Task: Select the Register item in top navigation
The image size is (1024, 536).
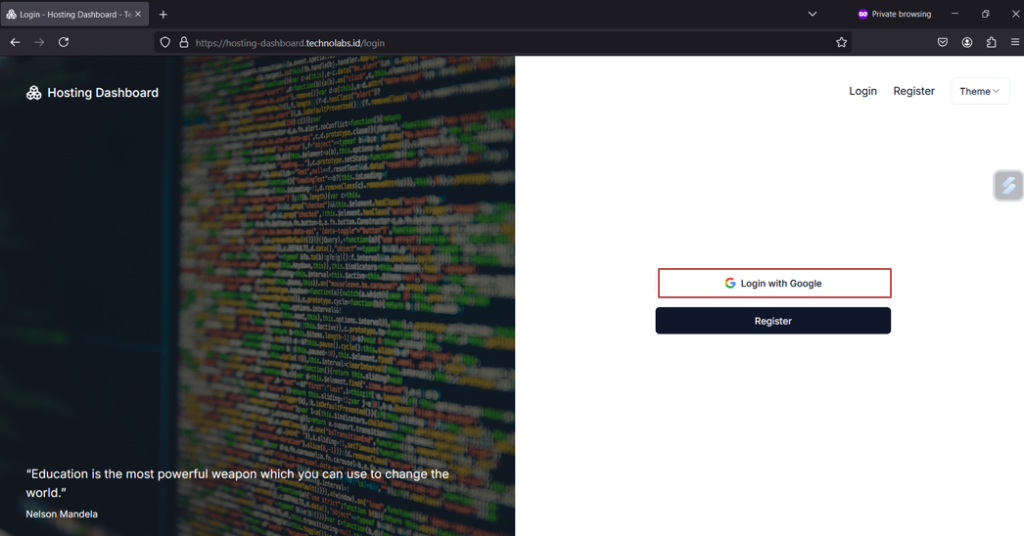Action: [x=913, y=91]
